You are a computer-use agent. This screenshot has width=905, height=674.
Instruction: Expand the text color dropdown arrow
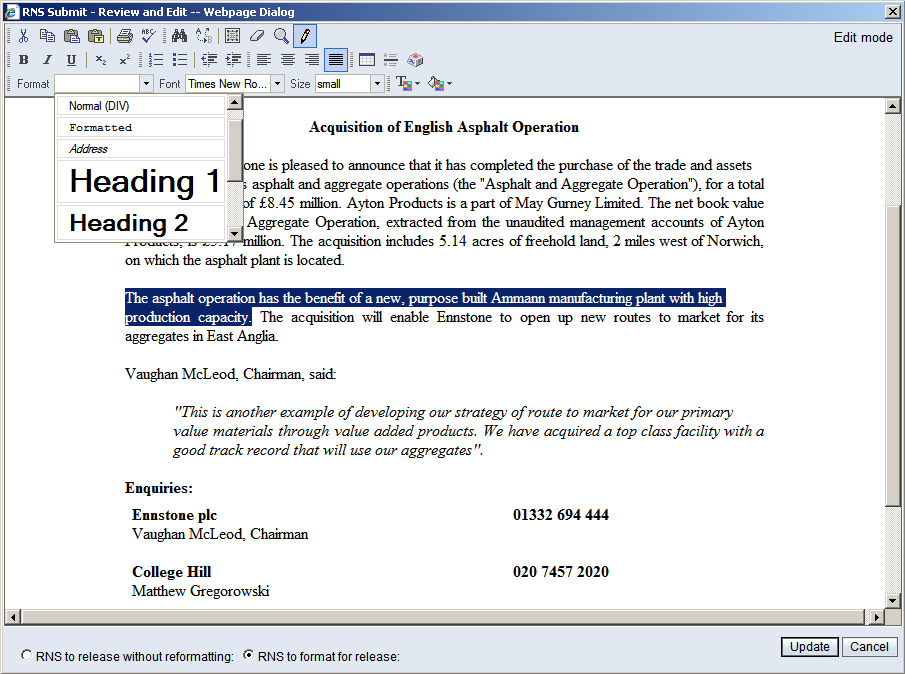[417, 84]
